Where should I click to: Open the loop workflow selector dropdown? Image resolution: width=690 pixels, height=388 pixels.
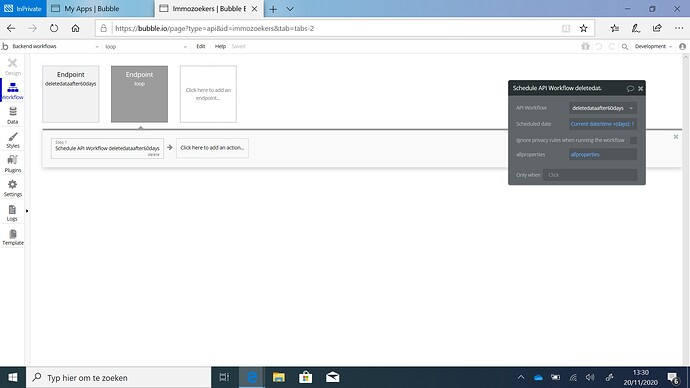click(146, 47)
